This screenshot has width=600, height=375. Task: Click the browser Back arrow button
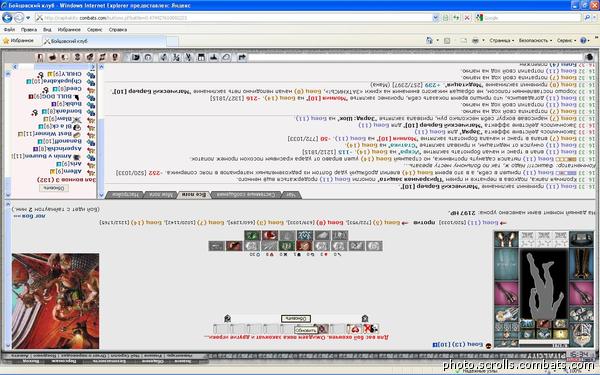pos(7,18)
